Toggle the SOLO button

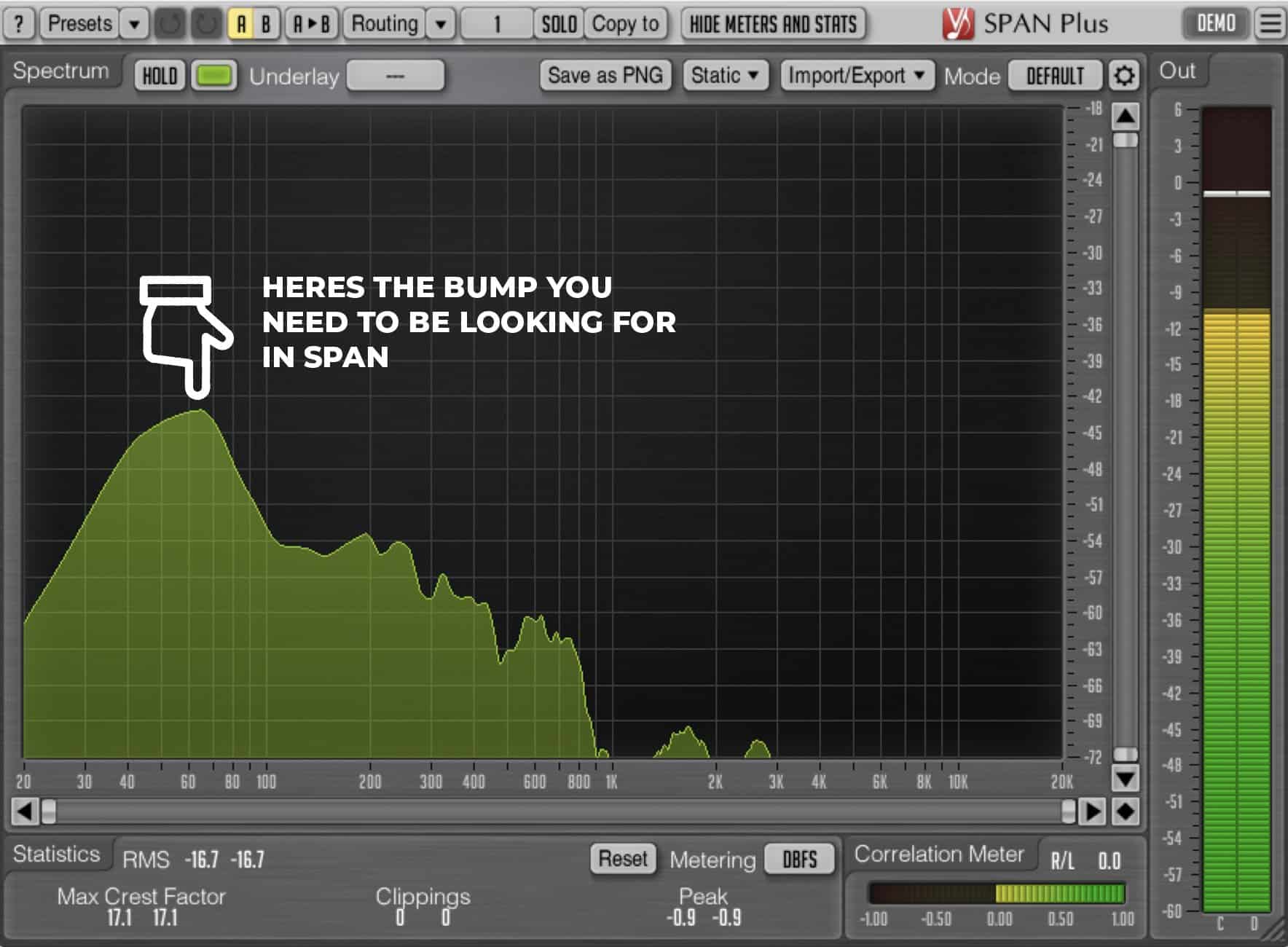(559, 24)
